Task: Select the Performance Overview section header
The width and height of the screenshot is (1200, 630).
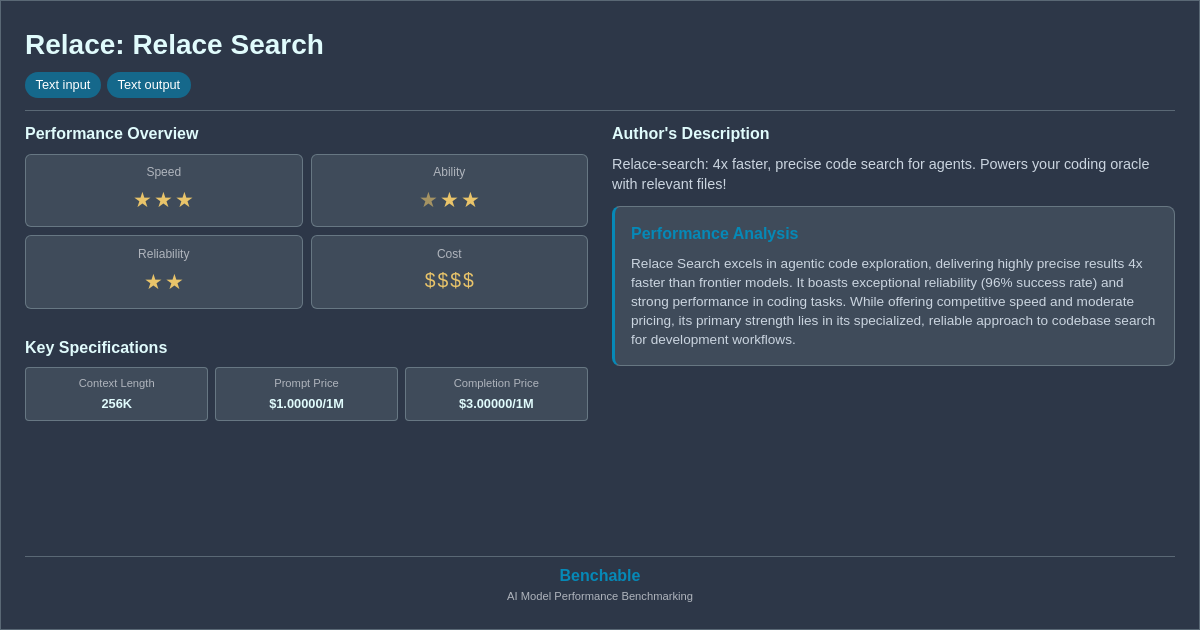Action: [111, 133]
